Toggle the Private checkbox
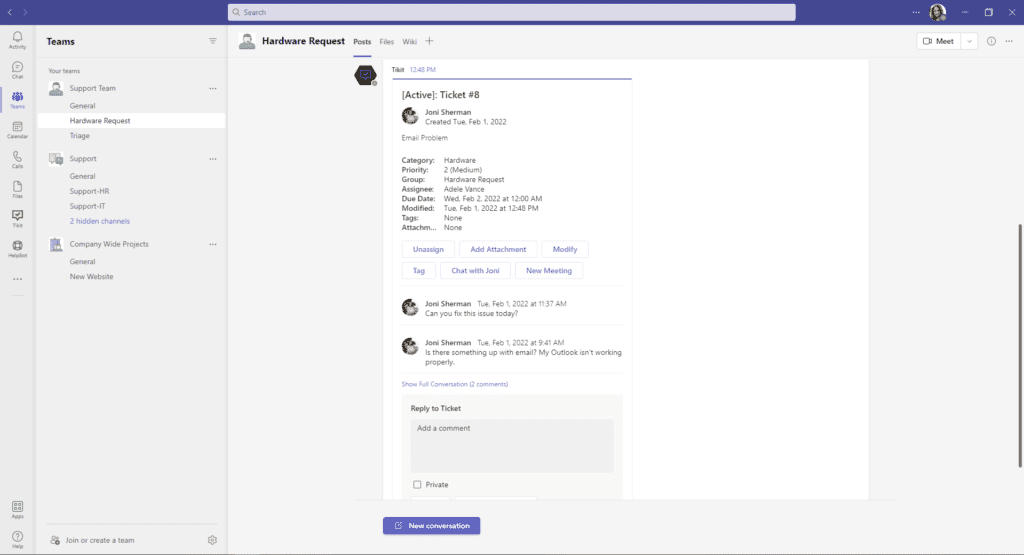The height and width of the screenshot is (555, 1024). click(x=417, y=484)
